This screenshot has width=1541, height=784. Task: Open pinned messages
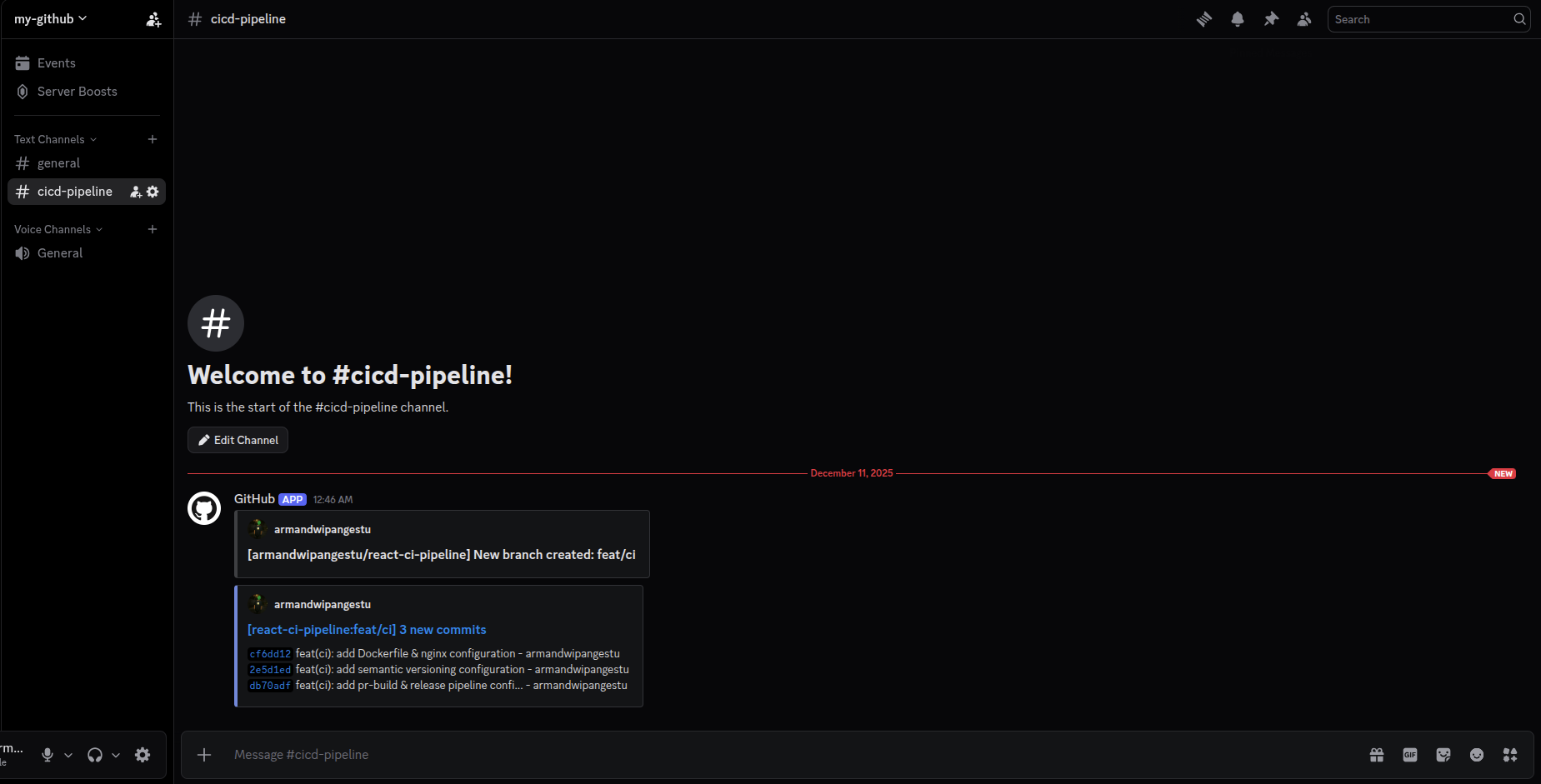click(1270, 18)
